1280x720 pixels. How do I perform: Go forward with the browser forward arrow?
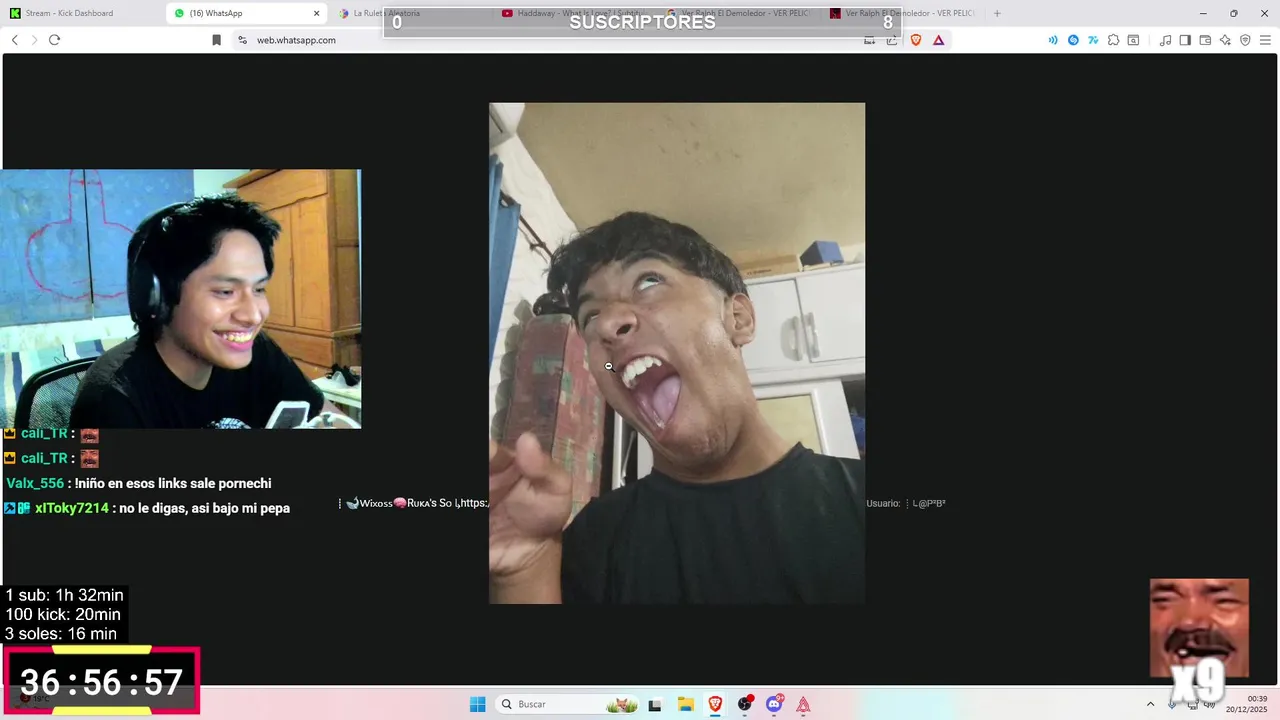tap(34, 40)
